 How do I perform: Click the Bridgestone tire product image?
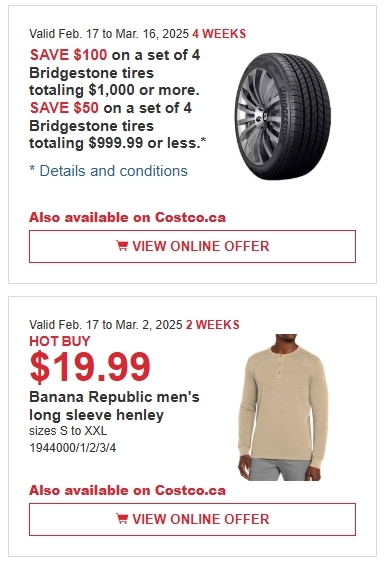(x=283, y=116)
